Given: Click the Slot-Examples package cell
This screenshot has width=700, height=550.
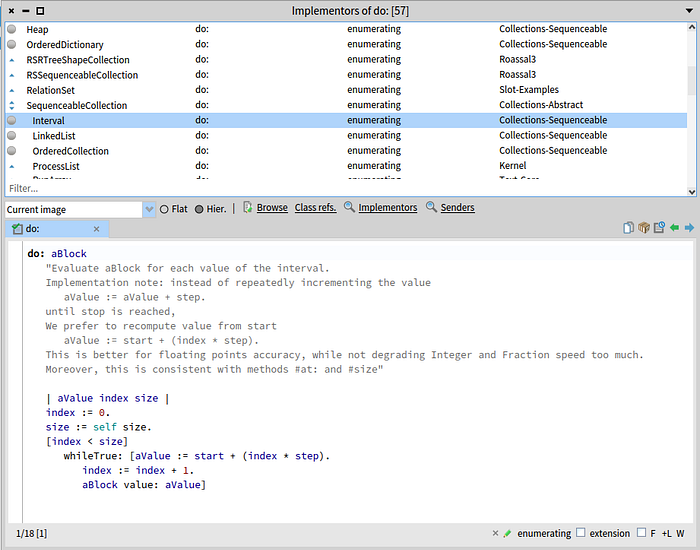Looking at the screenshot, I should tap(529, 90).
